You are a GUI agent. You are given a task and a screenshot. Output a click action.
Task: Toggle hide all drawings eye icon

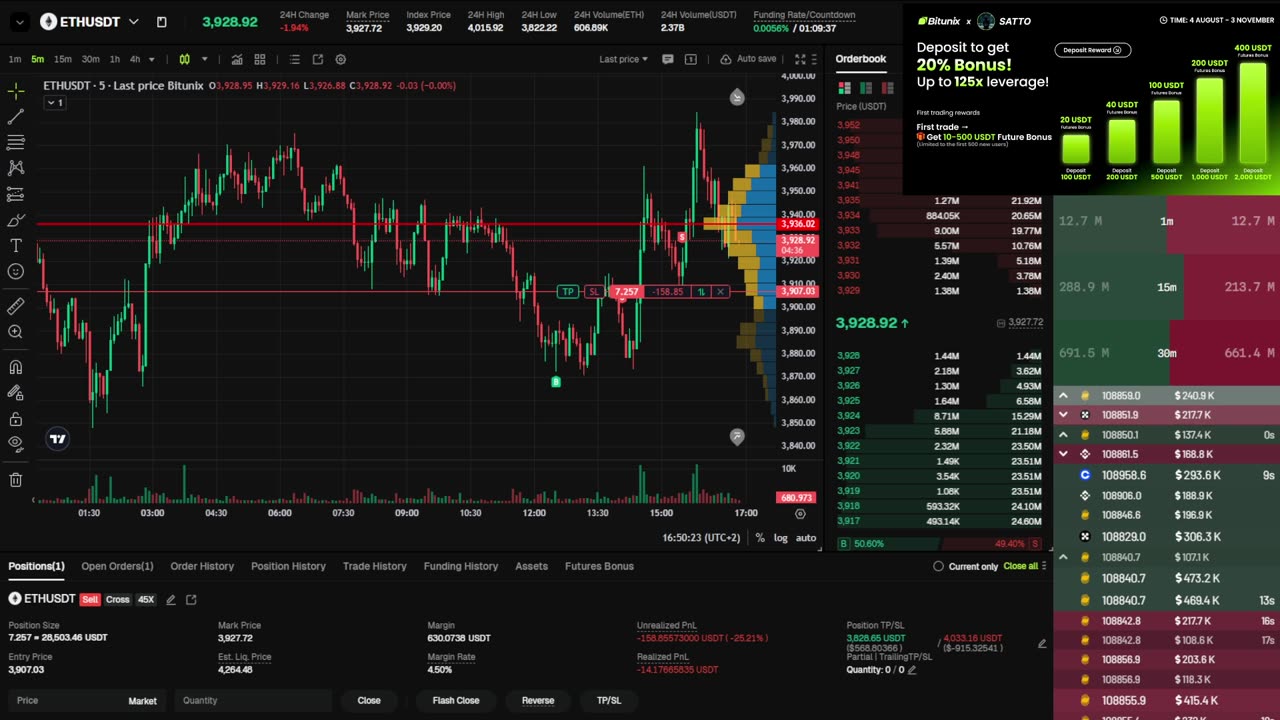point(16,443)
